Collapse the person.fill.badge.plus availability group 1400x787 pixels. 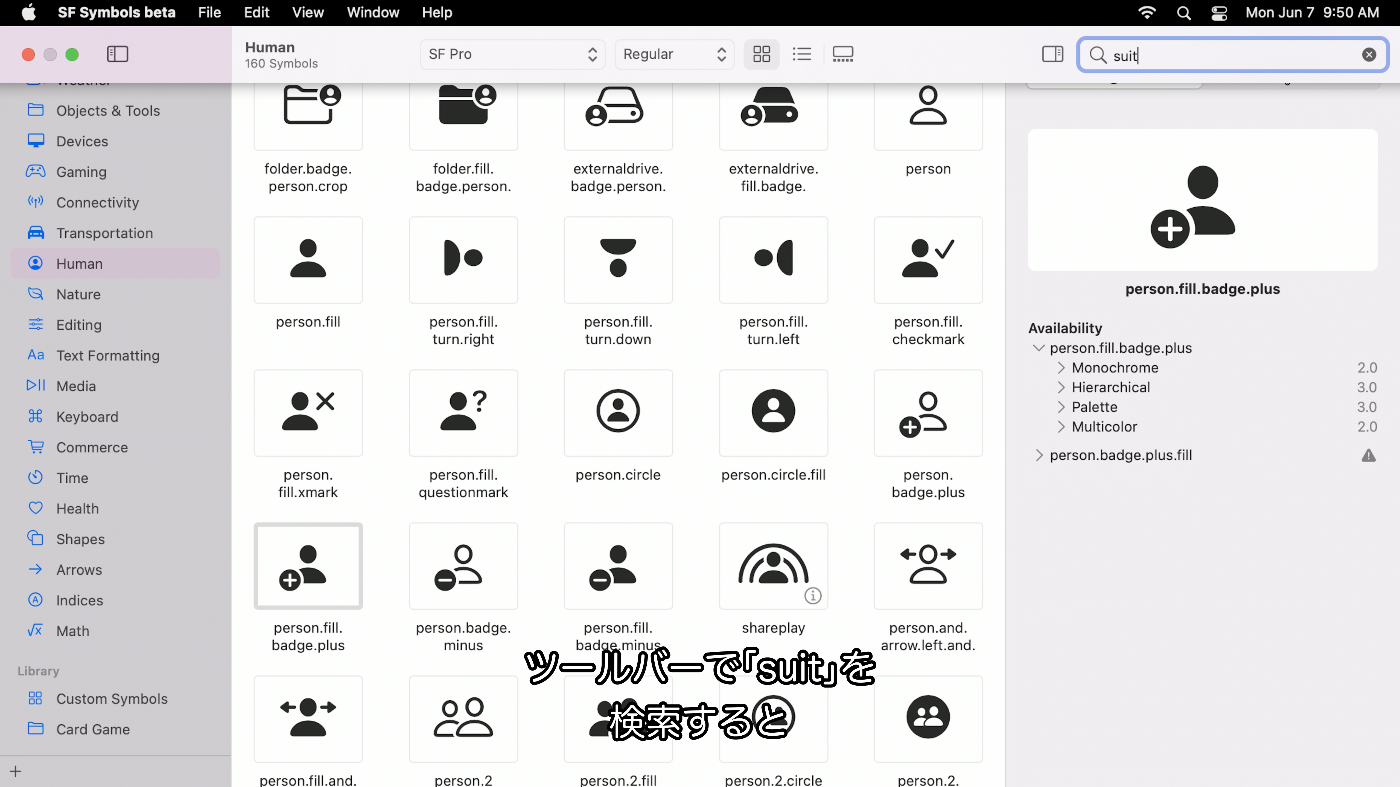coord(1038,348)
